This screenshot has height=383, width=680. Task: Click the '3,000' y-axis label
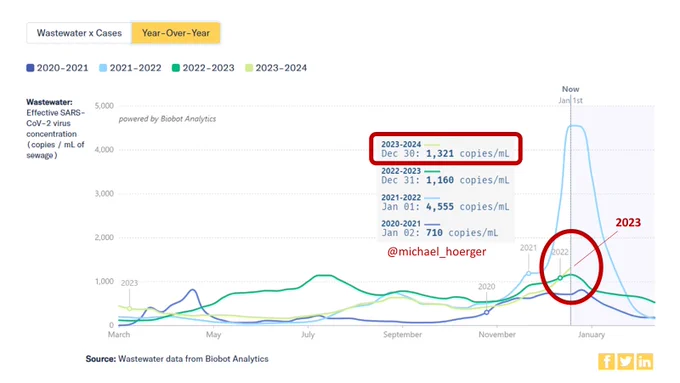point(104,193)
